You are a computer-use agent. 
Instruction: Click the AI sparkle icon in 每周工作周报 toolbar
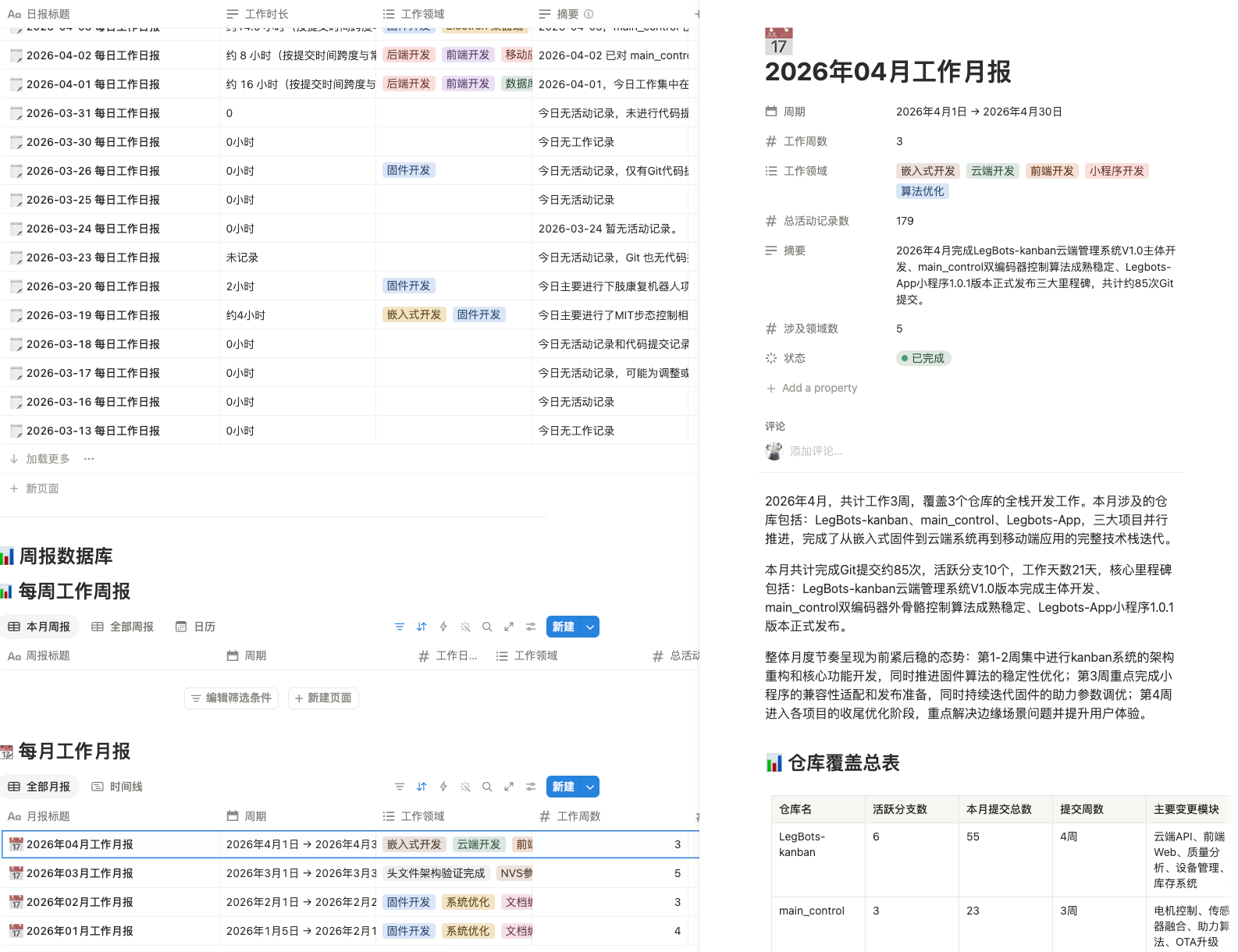[x=465, y=627]
